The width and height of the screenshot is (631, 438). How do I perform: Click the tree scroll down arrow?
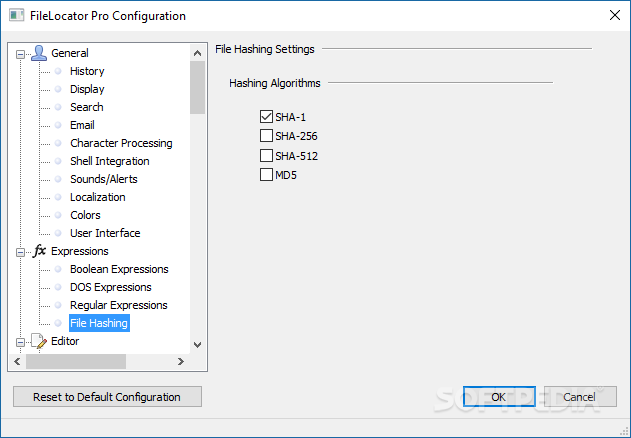197,345
